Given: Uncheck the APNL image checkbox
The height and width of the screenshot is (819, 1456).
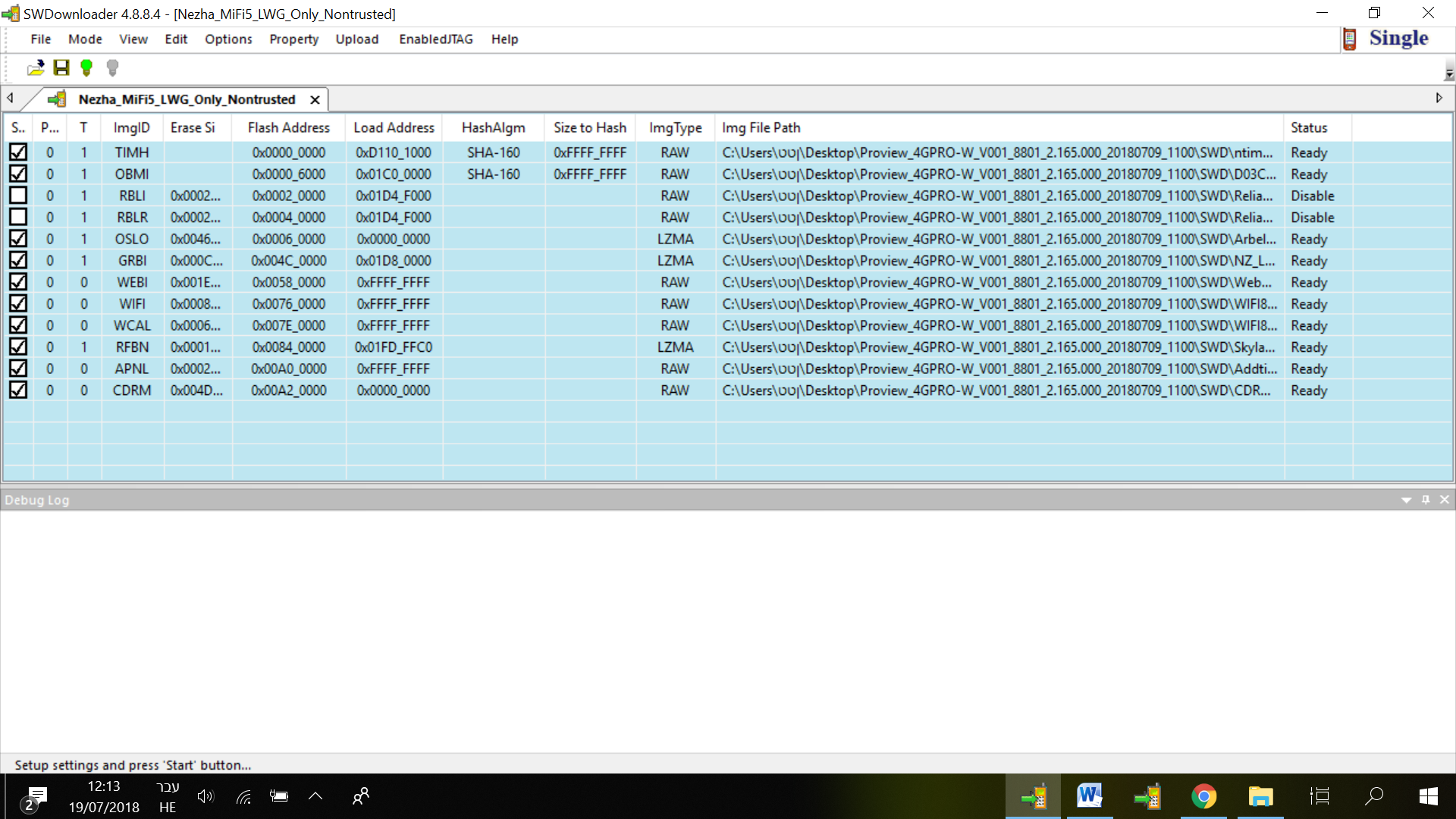Looking at the screenshot, I should point(18,369).
